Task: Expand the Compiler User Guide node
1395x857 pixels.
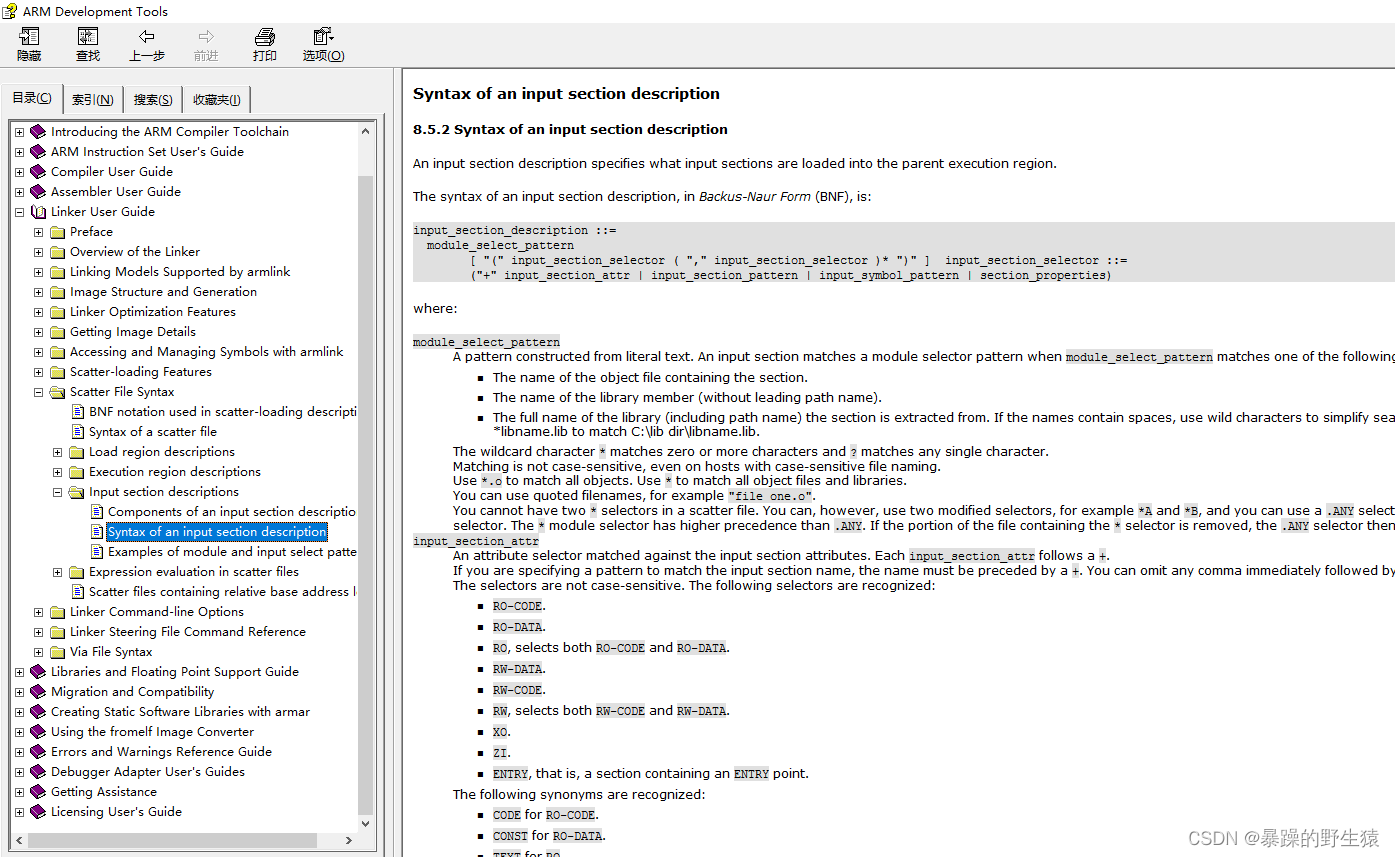Action: click(19, 171)
